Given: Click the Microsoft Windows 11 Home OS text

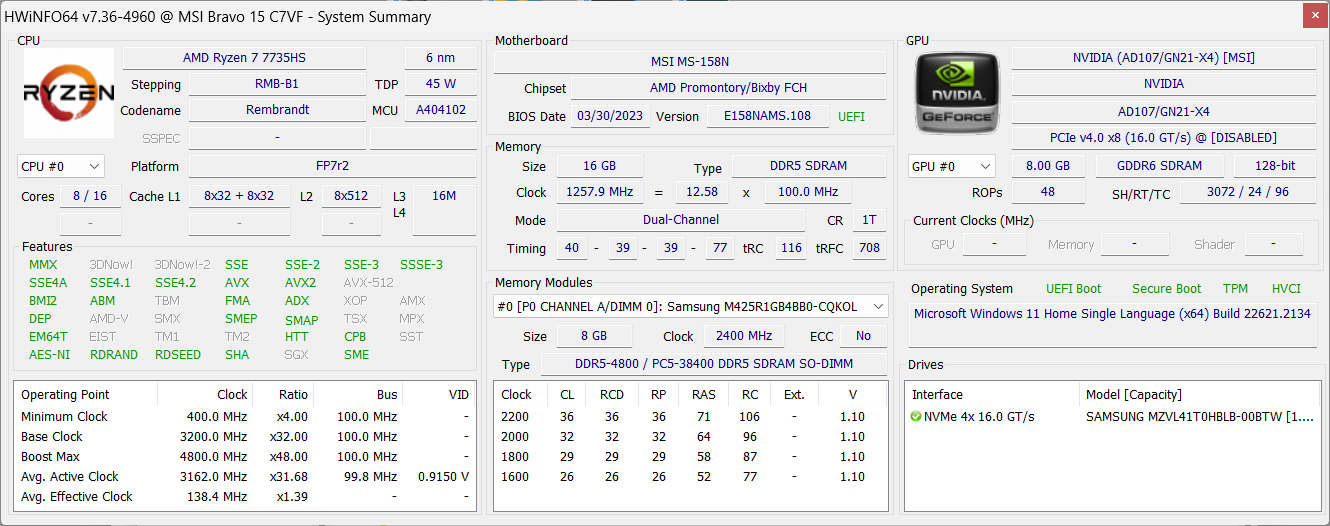Looking at the screenshot, I should tap(1112, 313).
